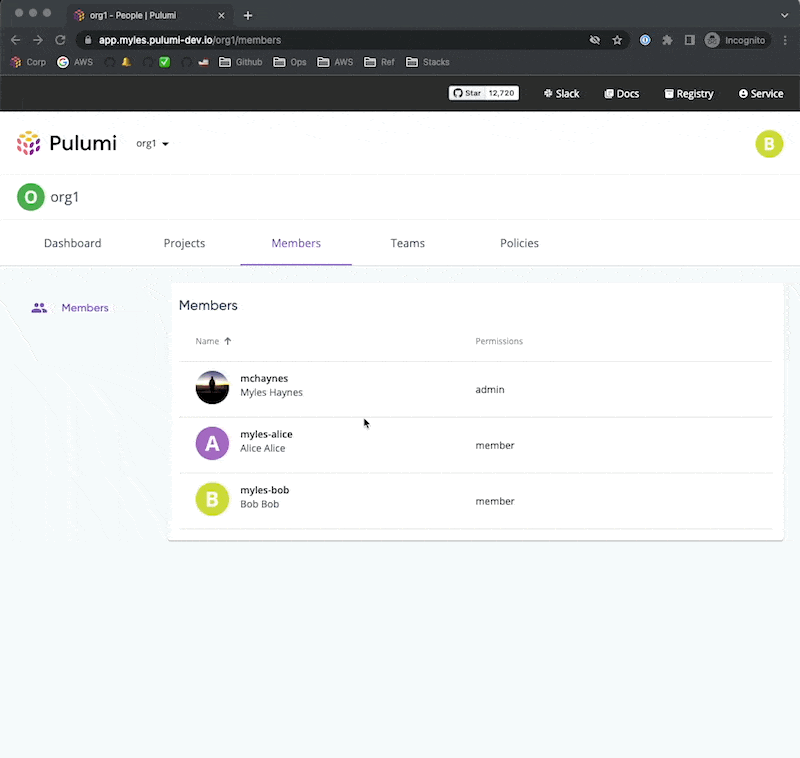Expand the tab search chevron
Image resolution: width=800 pixels, height=758 pixels.
coord(784,15)
